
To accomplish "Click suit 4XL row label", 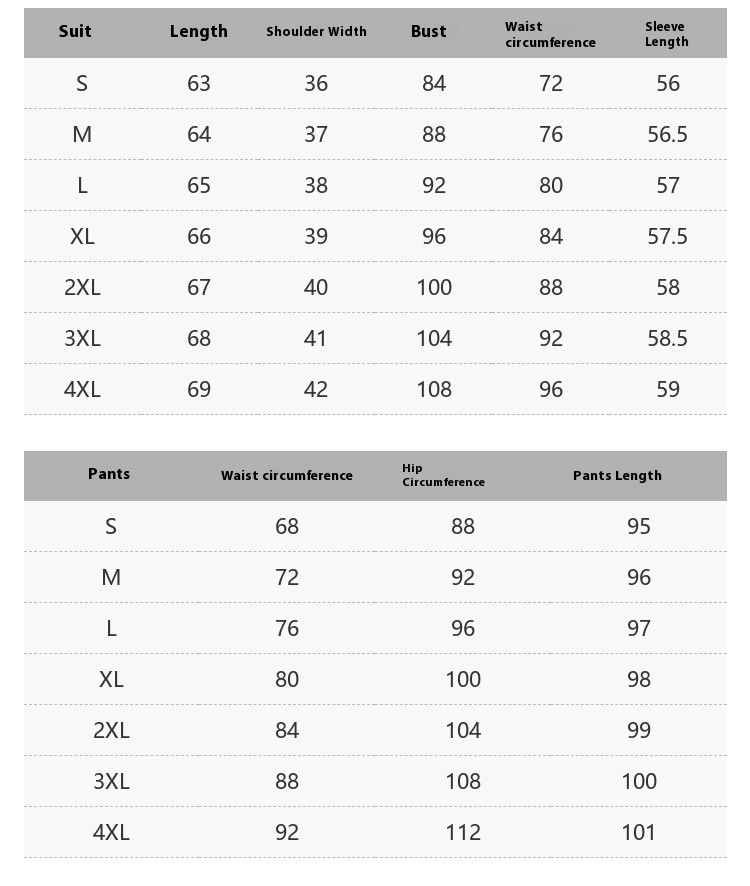I will [x=82, y=389].
